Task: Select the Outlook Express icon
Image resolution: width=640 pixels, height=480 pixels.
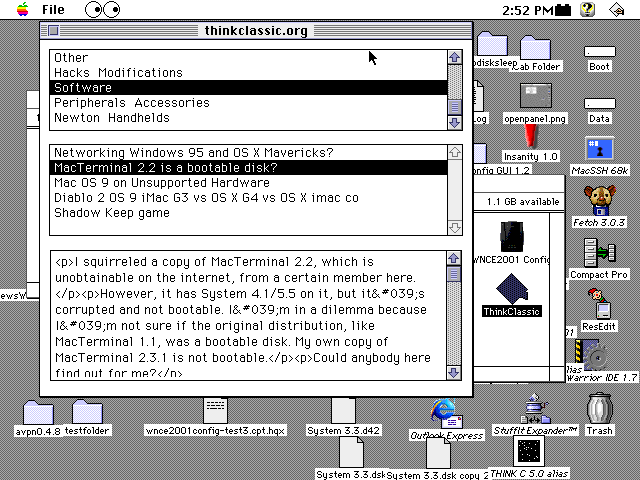Action: point(445,412)
